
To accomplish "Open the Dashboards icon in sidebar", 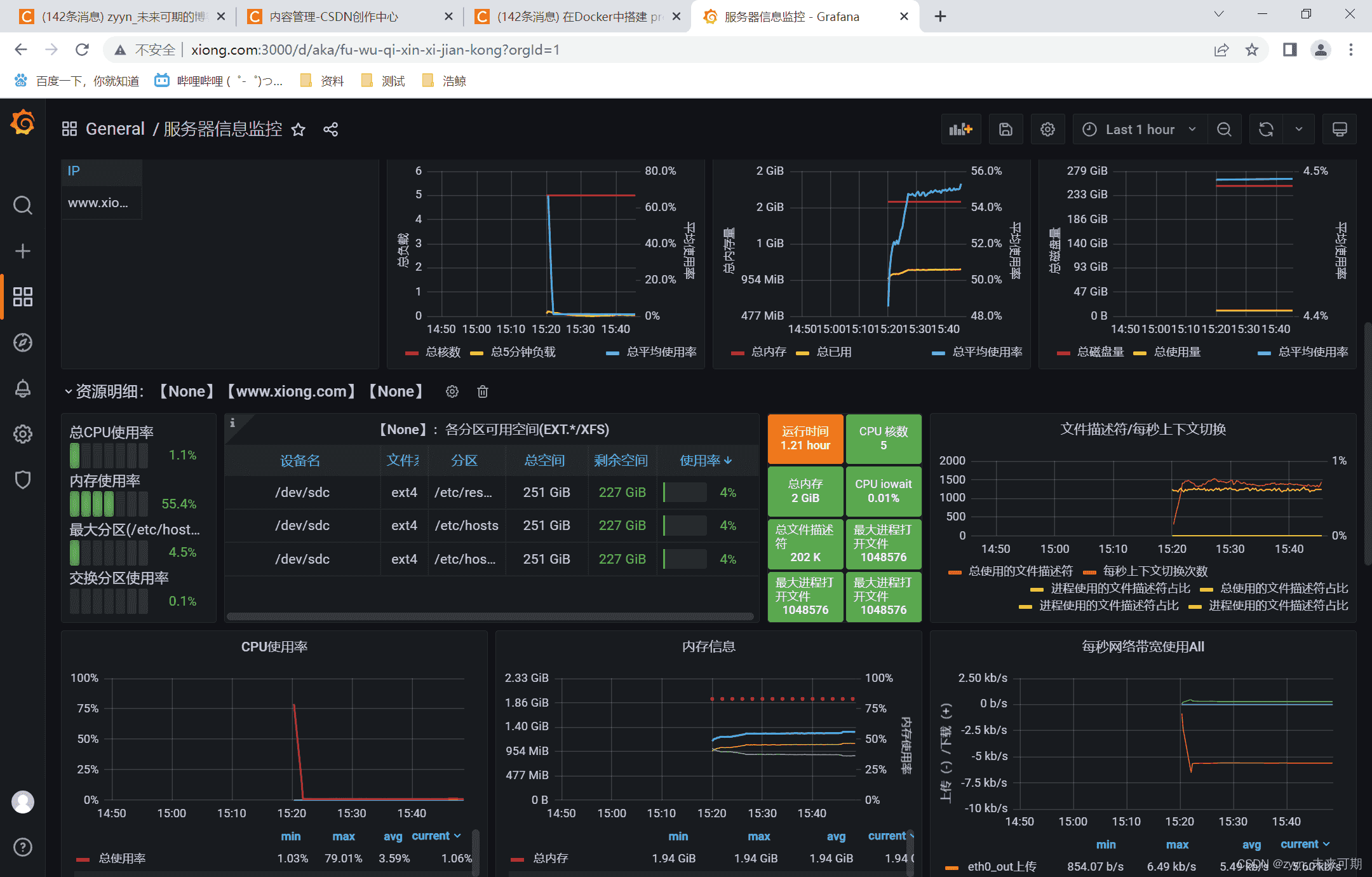I will (x=23, y=297).
